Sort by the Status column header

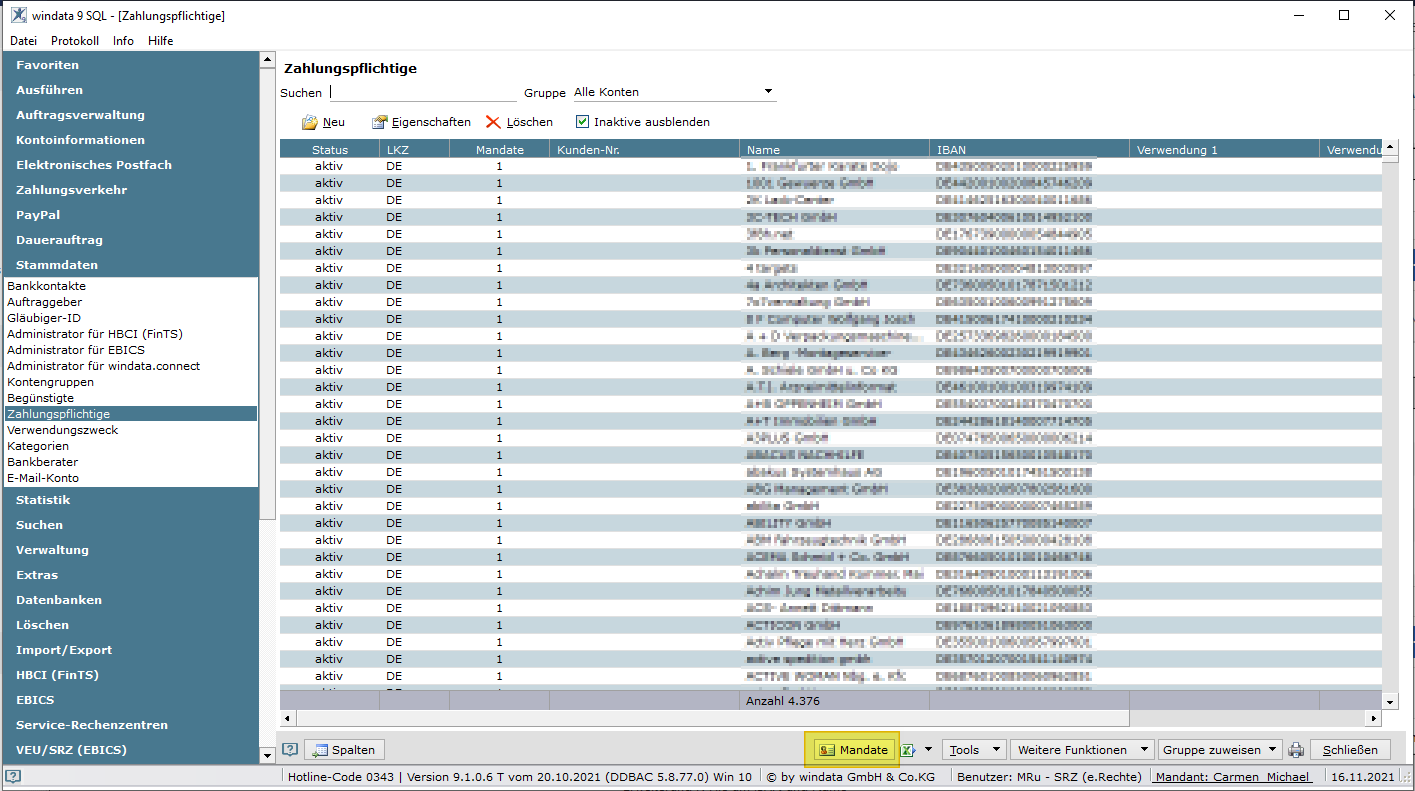pos(330,150)
